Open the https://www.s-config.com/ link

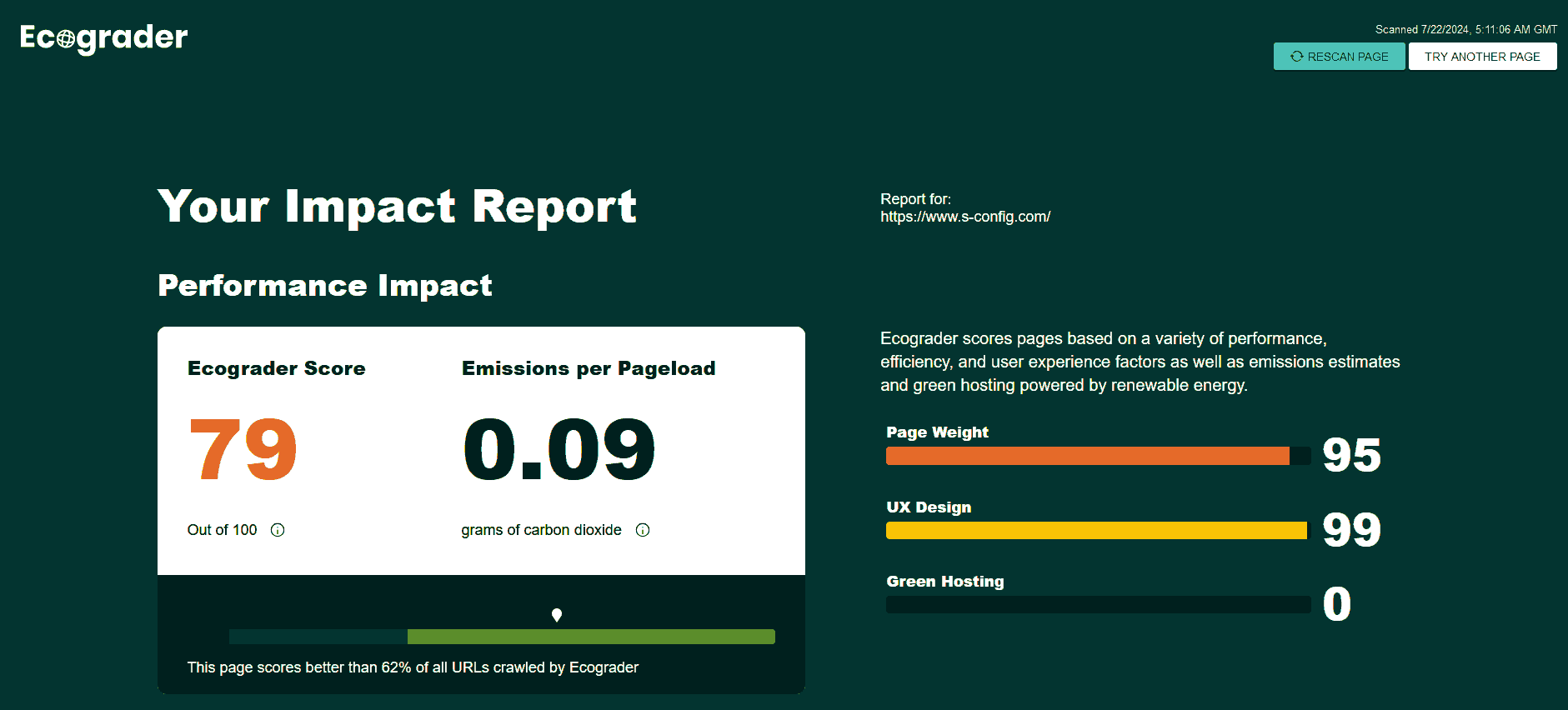pos(965,217)
